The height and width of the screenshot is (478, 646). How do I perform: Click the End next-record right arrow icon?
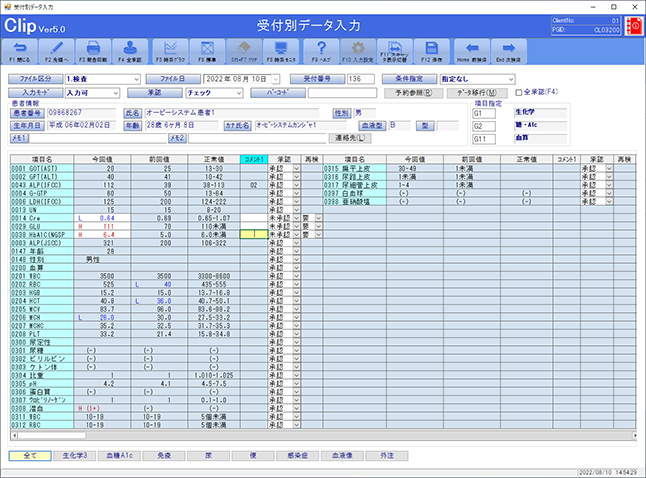click(x=508, y=52)
